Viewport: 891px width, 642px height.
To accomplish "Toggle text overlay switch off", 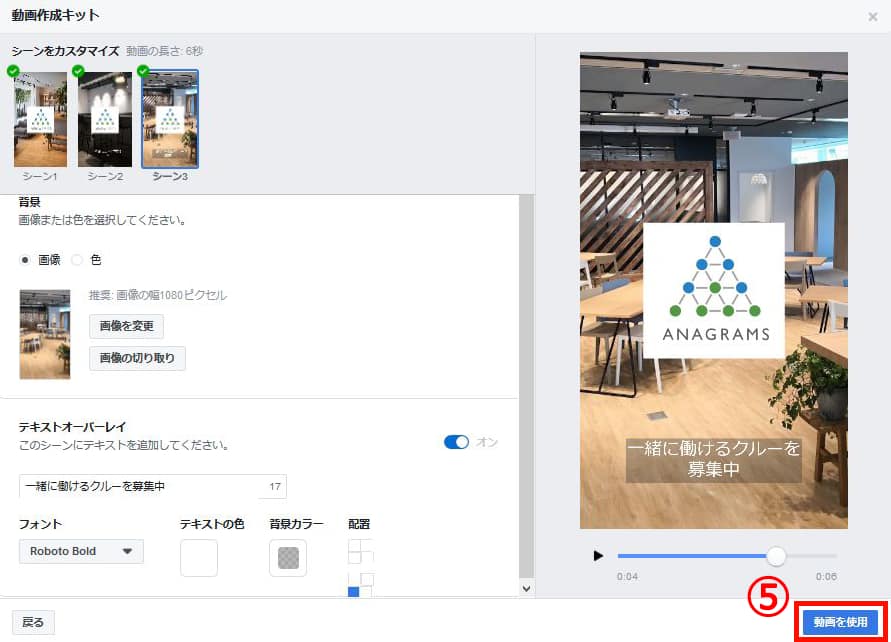I will click(x=456, y=442).
